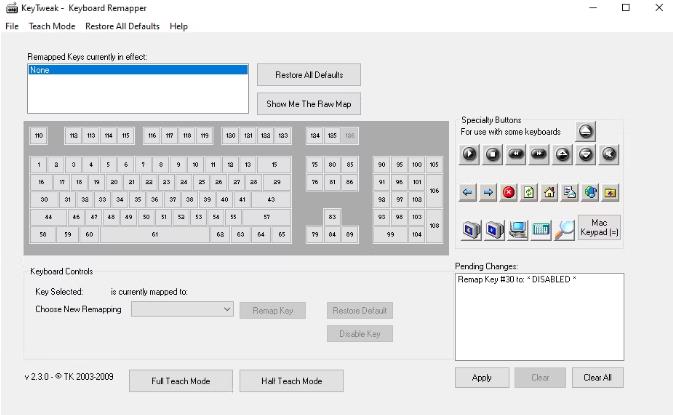The width and height of the screenshot is (673, 415).
Task: Select key 58 on keyboard layout
Action: 43,234
